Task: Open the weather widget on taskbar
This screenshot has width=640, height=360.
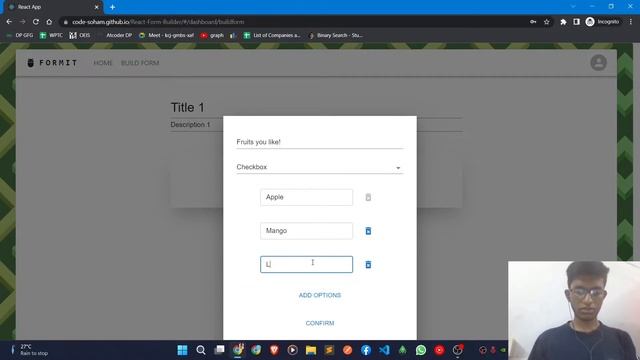Action: click(29, 350)
